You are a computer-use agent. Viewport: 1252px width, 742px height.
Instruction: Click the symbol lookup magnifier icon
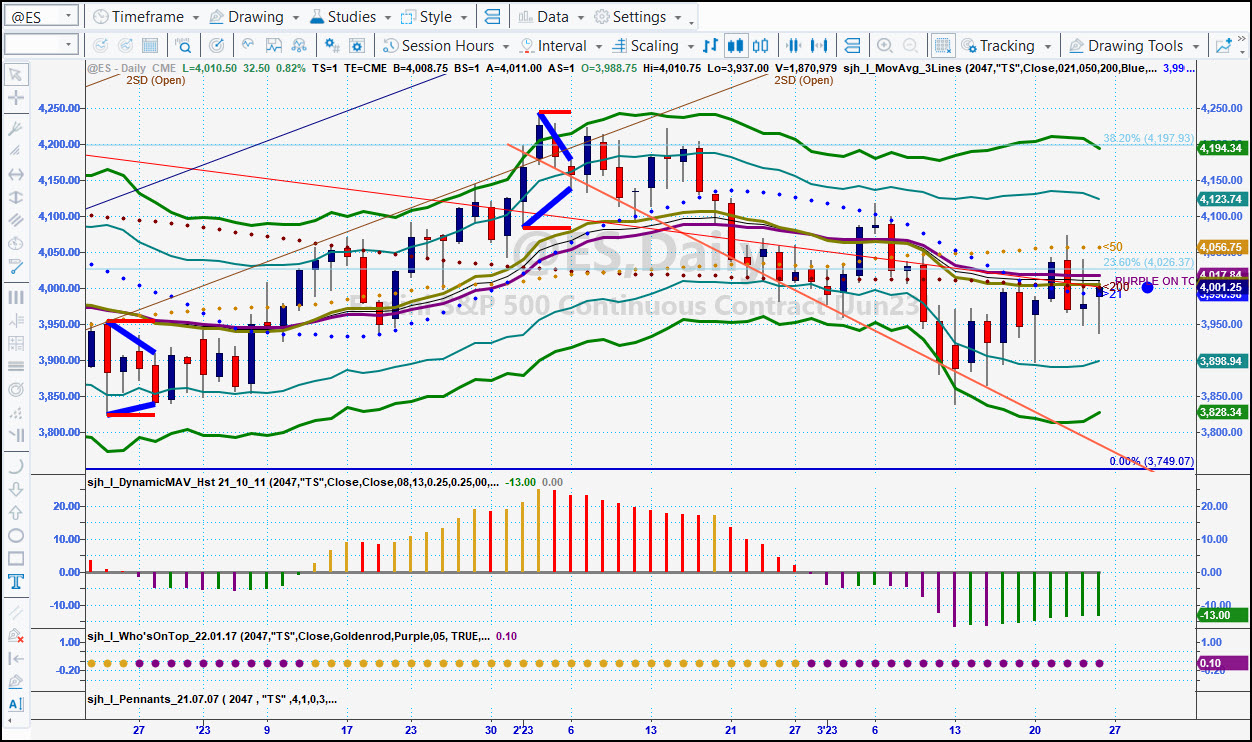(x=184, y=46)
